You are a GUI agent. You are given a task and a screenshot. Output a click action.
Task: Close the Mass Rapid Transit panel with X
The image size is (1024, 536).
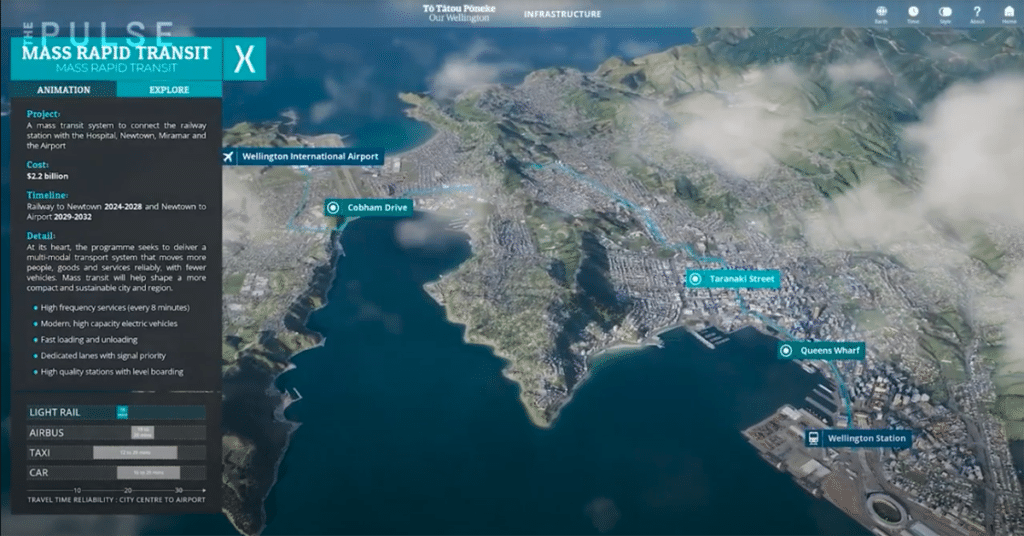[x=244, y=59]
